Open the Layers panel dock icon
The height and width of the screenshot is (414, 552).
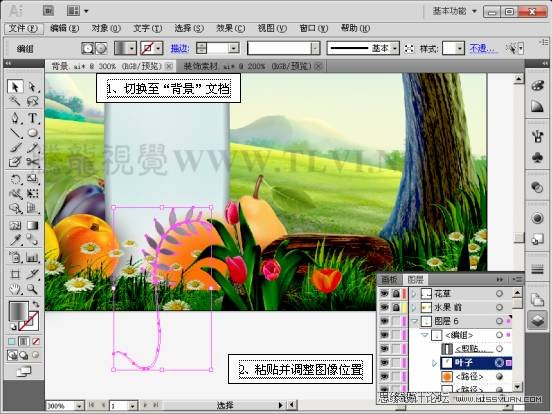click(537, 320)
